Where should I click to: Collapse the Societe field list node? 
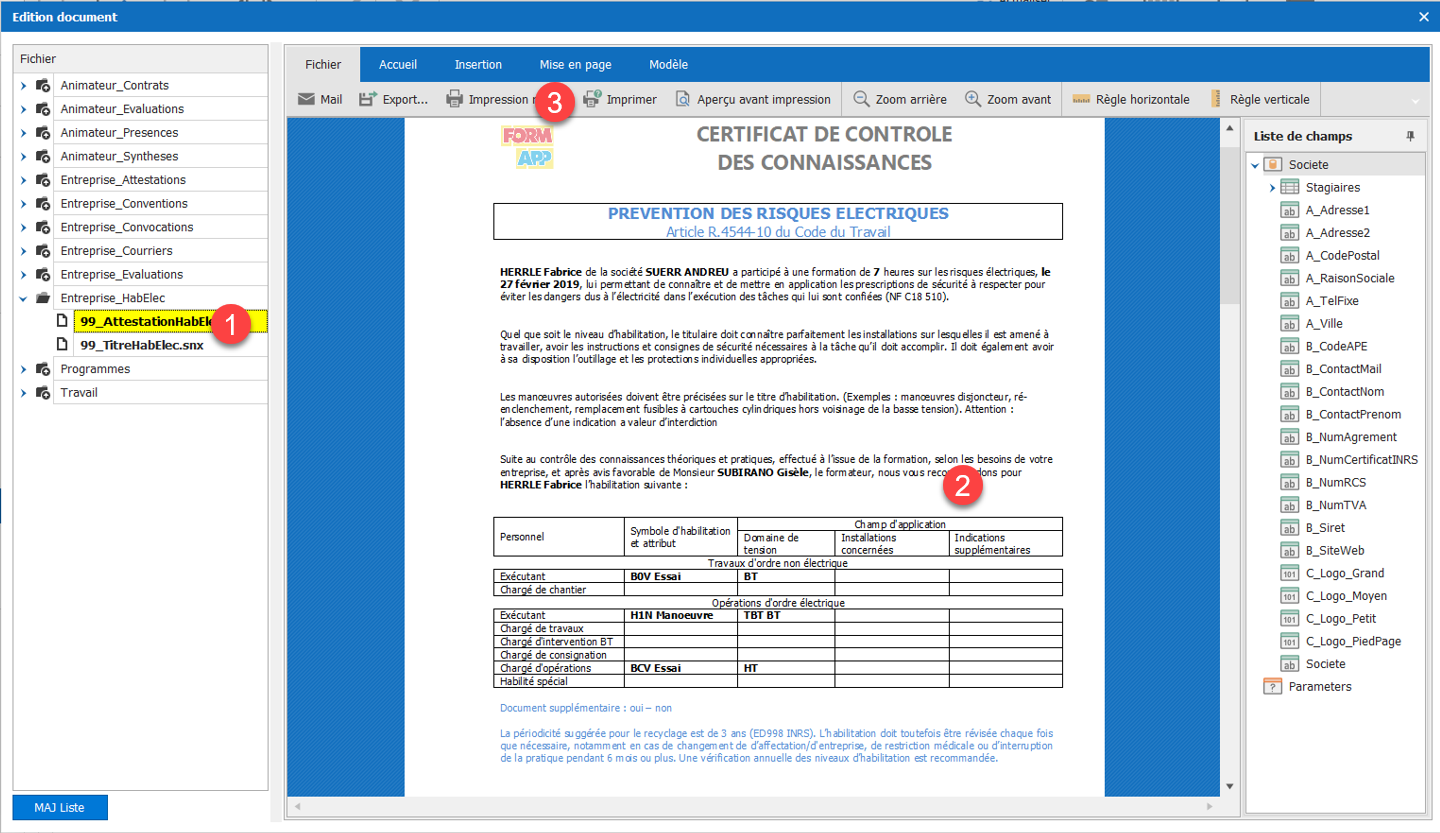(x=1255, y=165)
